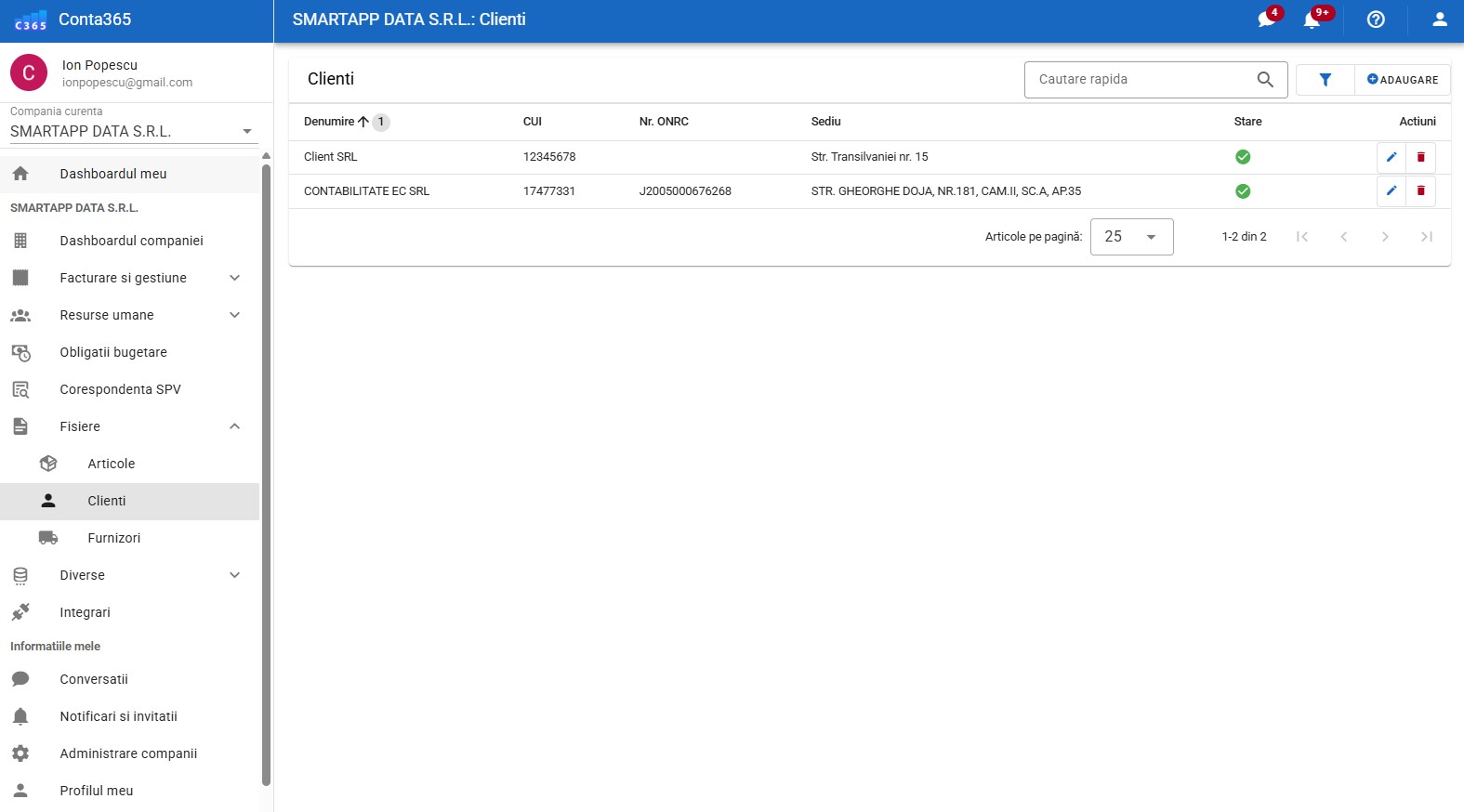
Task: Open the conversations chat icon in header
Action: 1266,20
